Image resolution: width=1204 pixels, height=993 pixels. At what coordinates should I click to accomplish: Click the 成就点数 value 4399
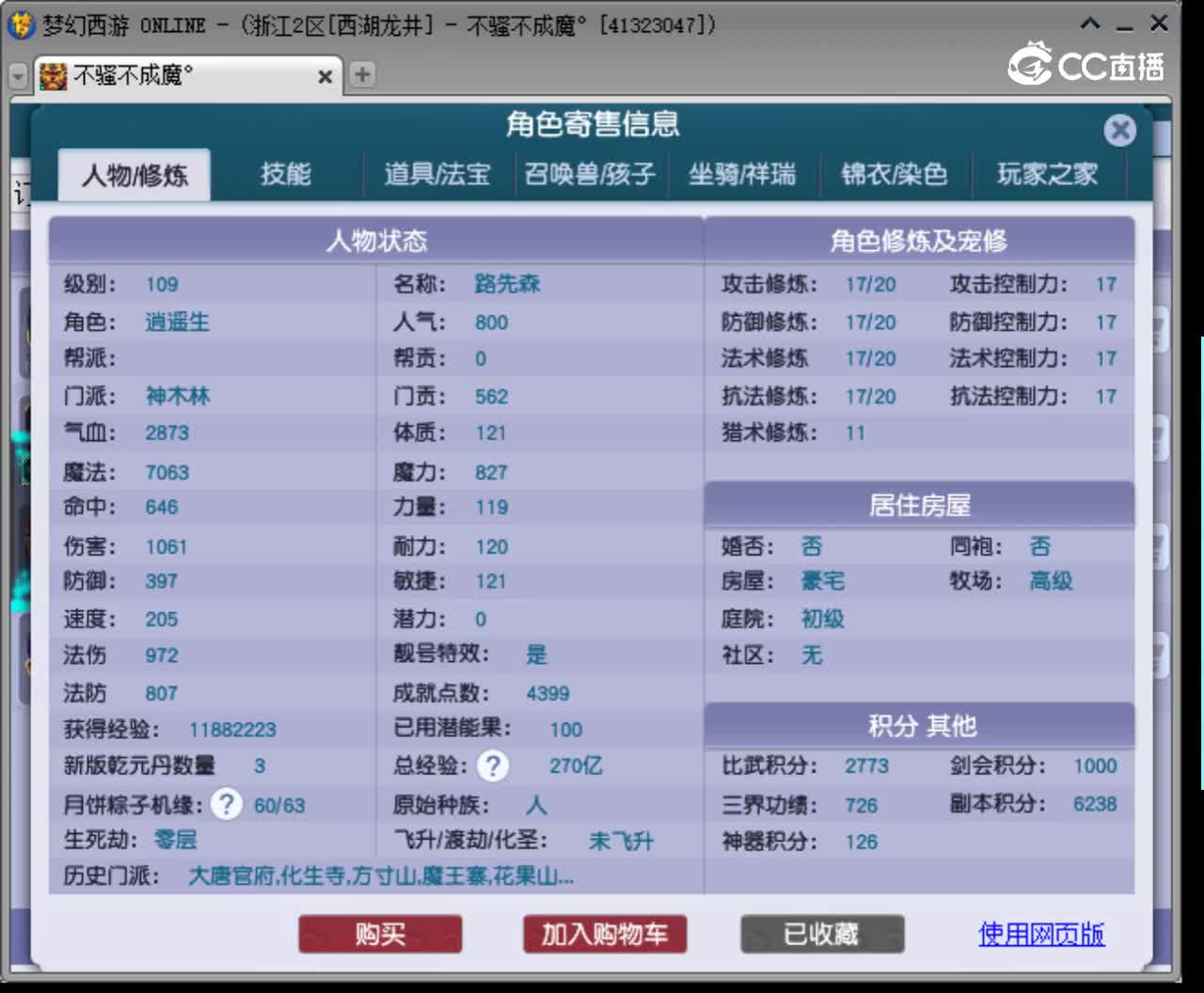tap(547, 693)
